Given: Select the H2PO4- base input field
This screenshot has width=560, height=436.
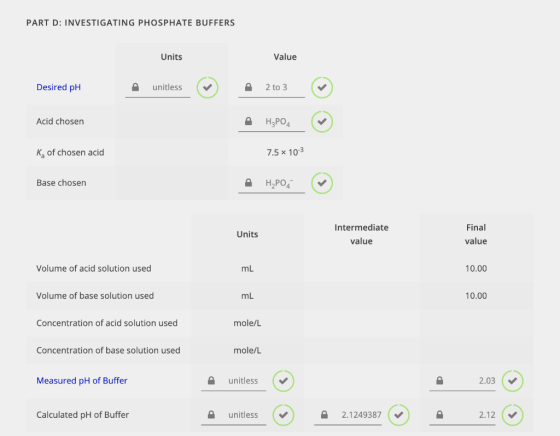Looking at the screenshot, I should (271, 183).
